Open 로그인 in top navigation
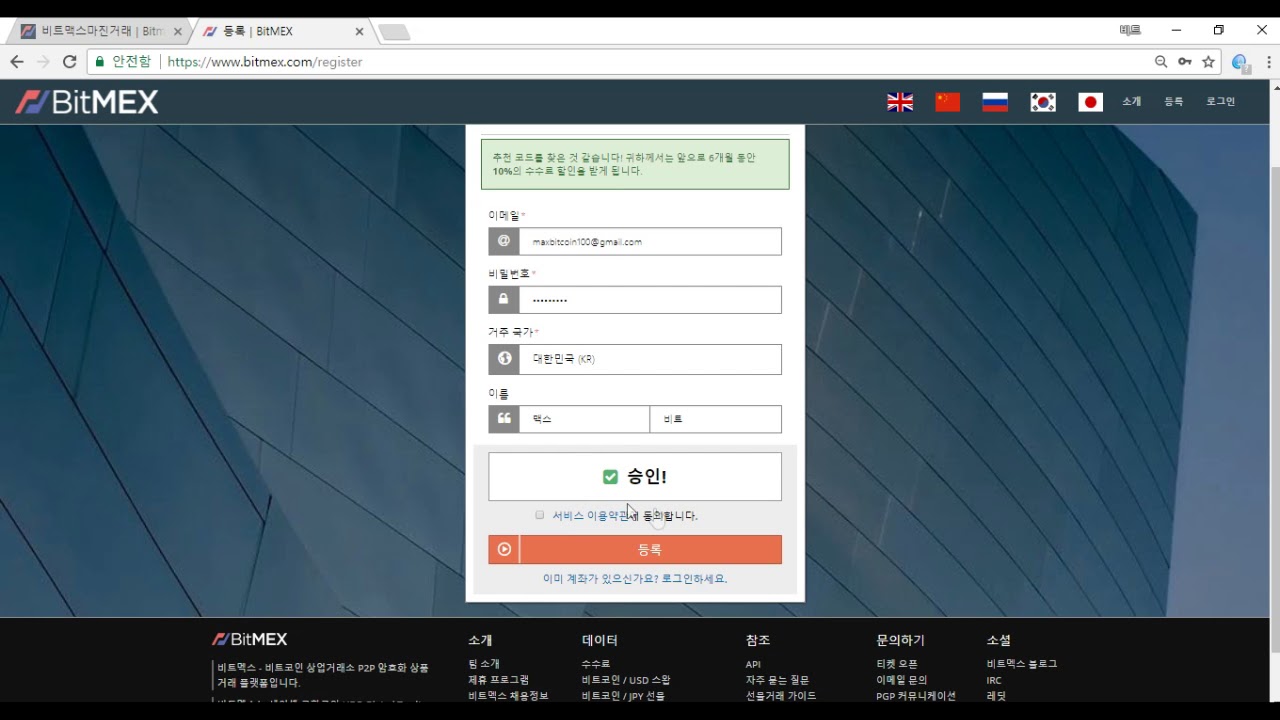 (1220, 102)
